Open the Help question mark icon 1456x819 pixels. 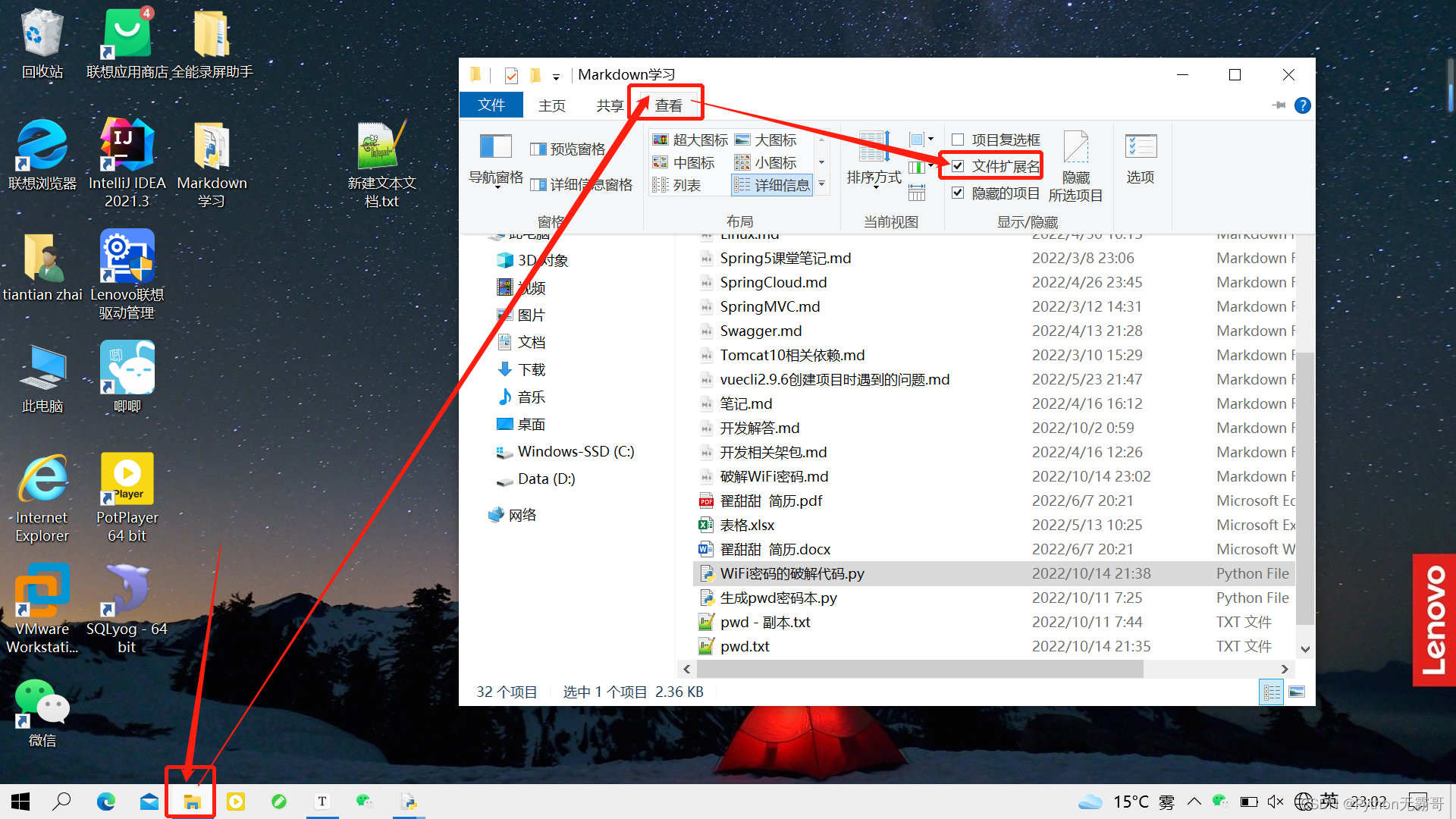click(x=1302, y=105)
